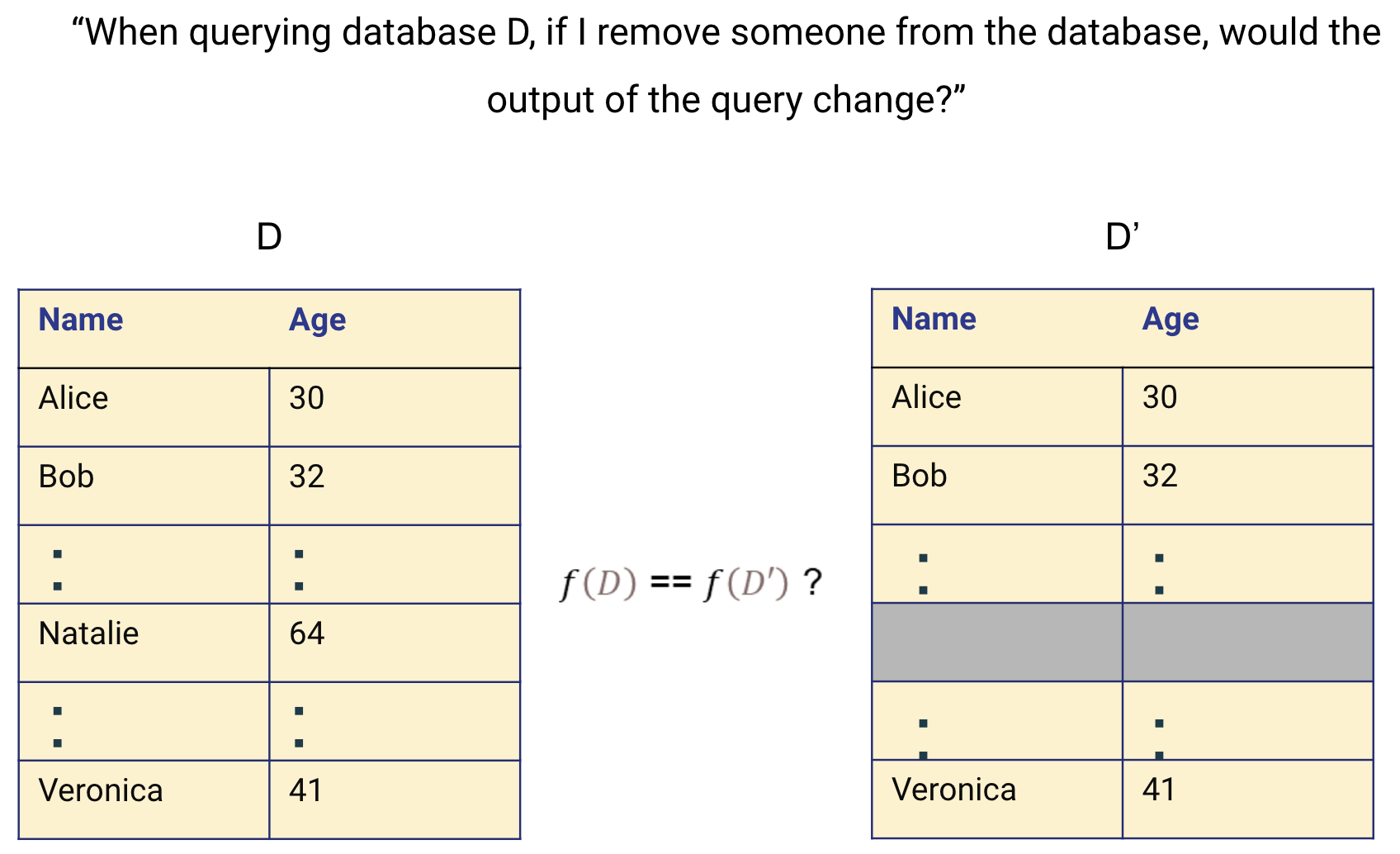Click the f(D) == f(D') formula
The image size is (1400, 854).
pyautogui.click(x=691, y=583)
